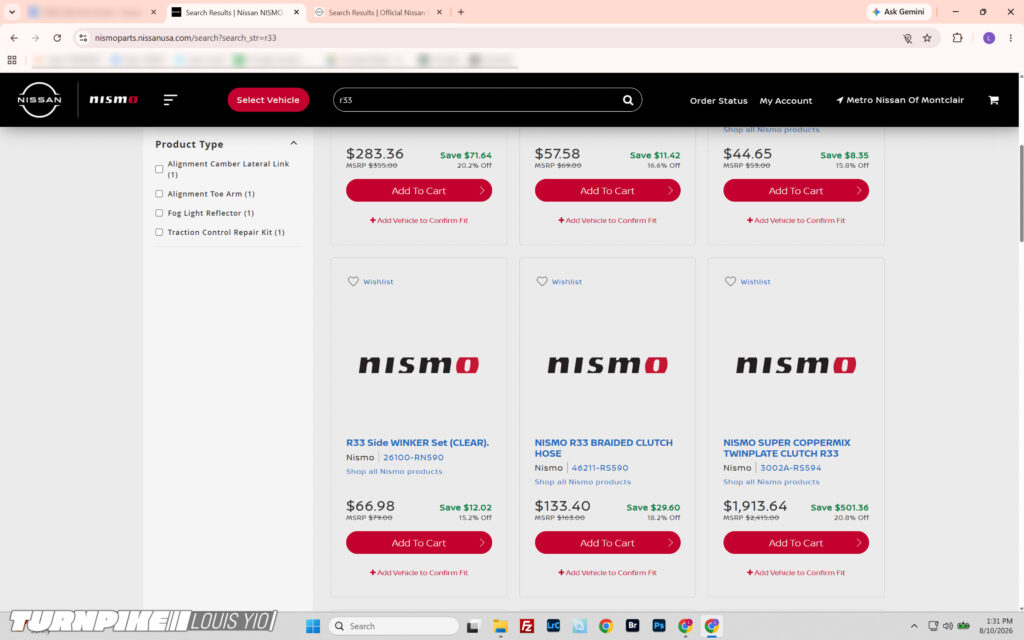
Task: Enable the Fog Light Reflector filter
Action: [159, 213]
